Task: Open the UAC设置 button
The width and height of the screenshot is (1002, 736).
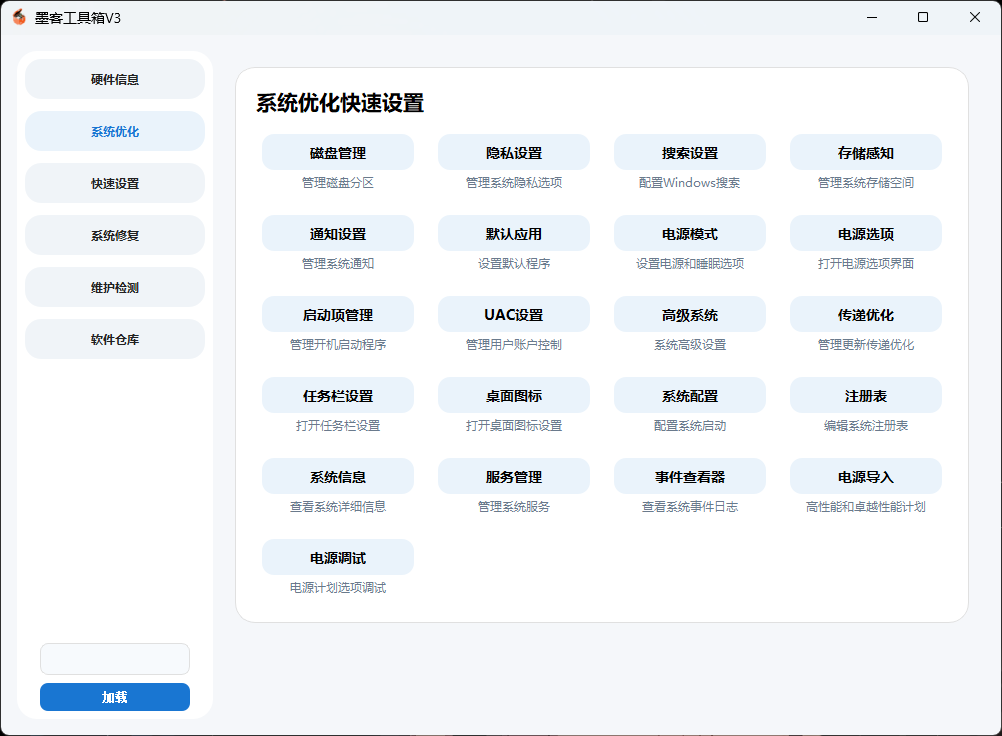Action: click(x=514, y=315)
